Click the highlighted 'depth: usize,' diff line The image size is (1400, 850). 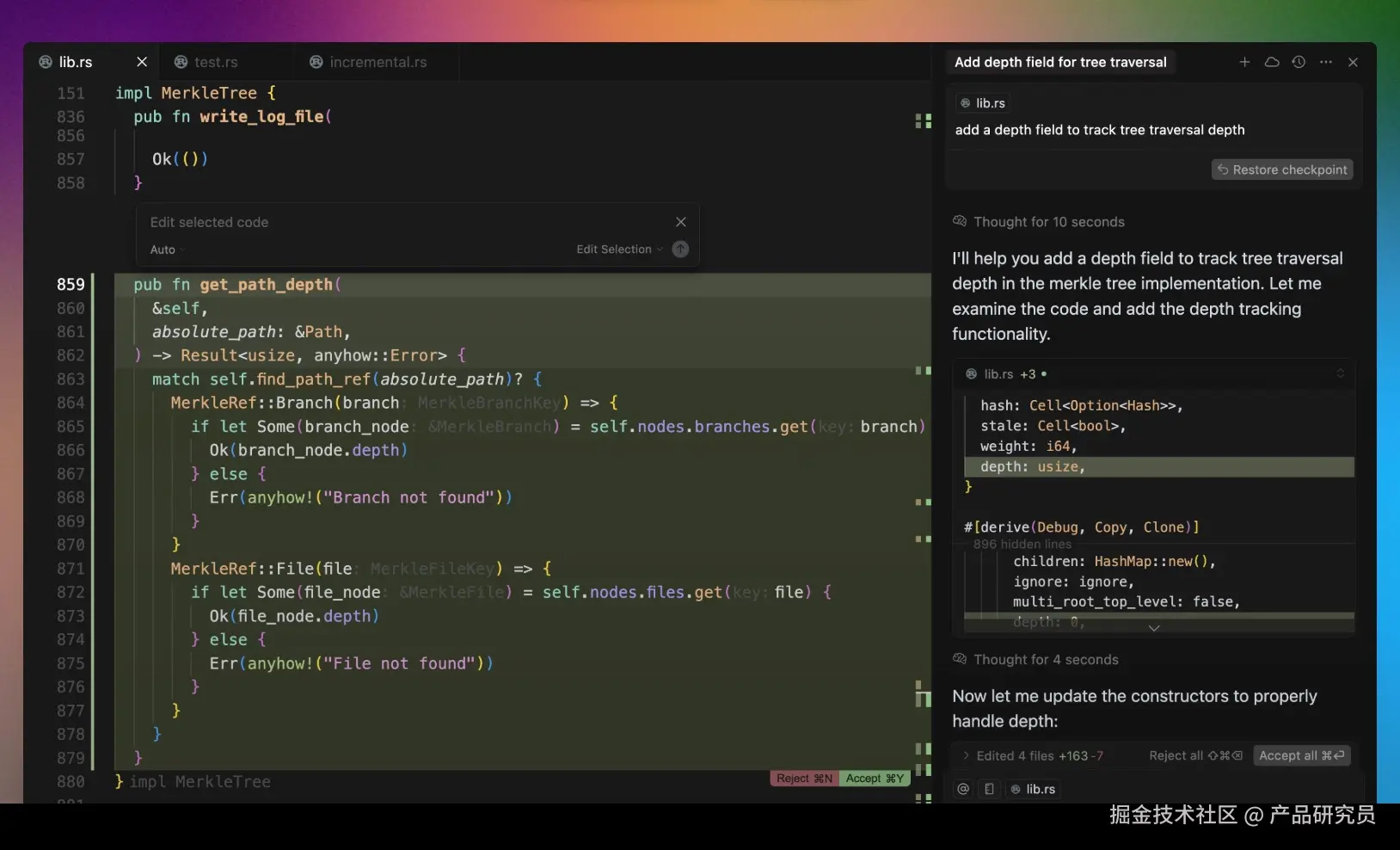point(1159,467)
